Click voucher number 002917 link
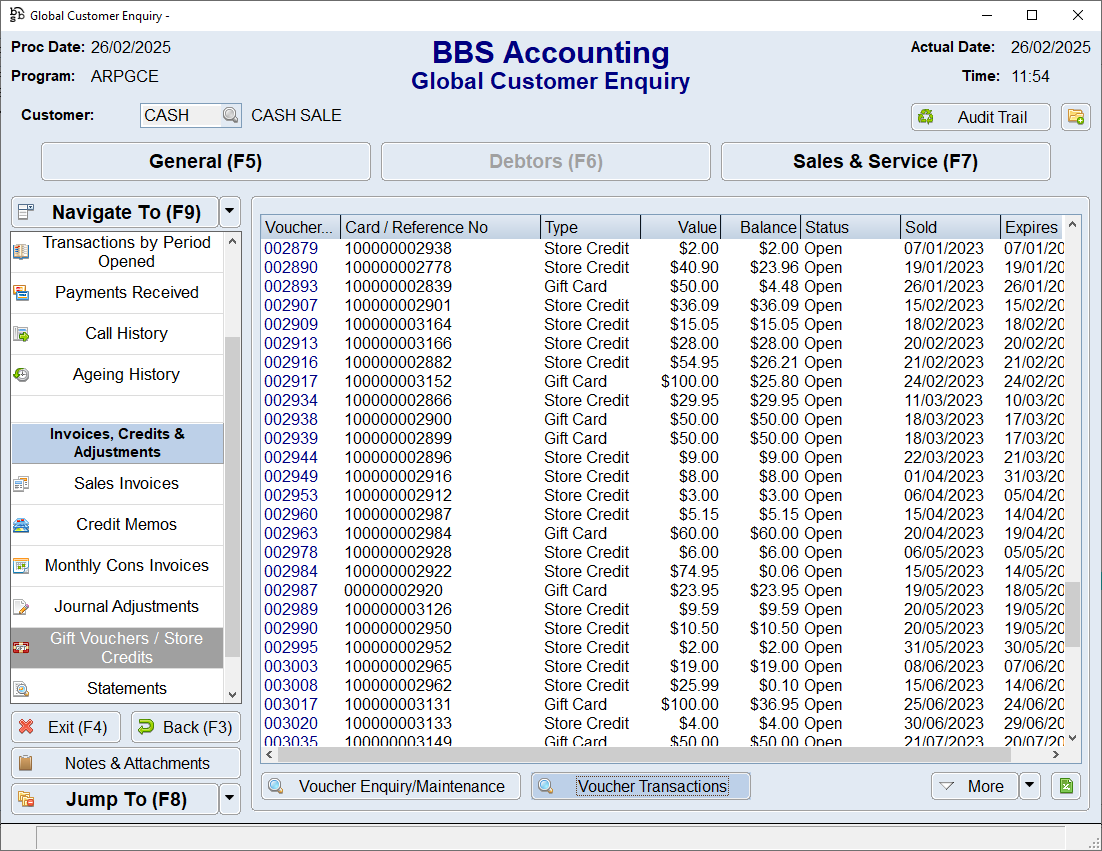Image resolution: width=1102 pixels, height=851 pixels. pos(291,382)
